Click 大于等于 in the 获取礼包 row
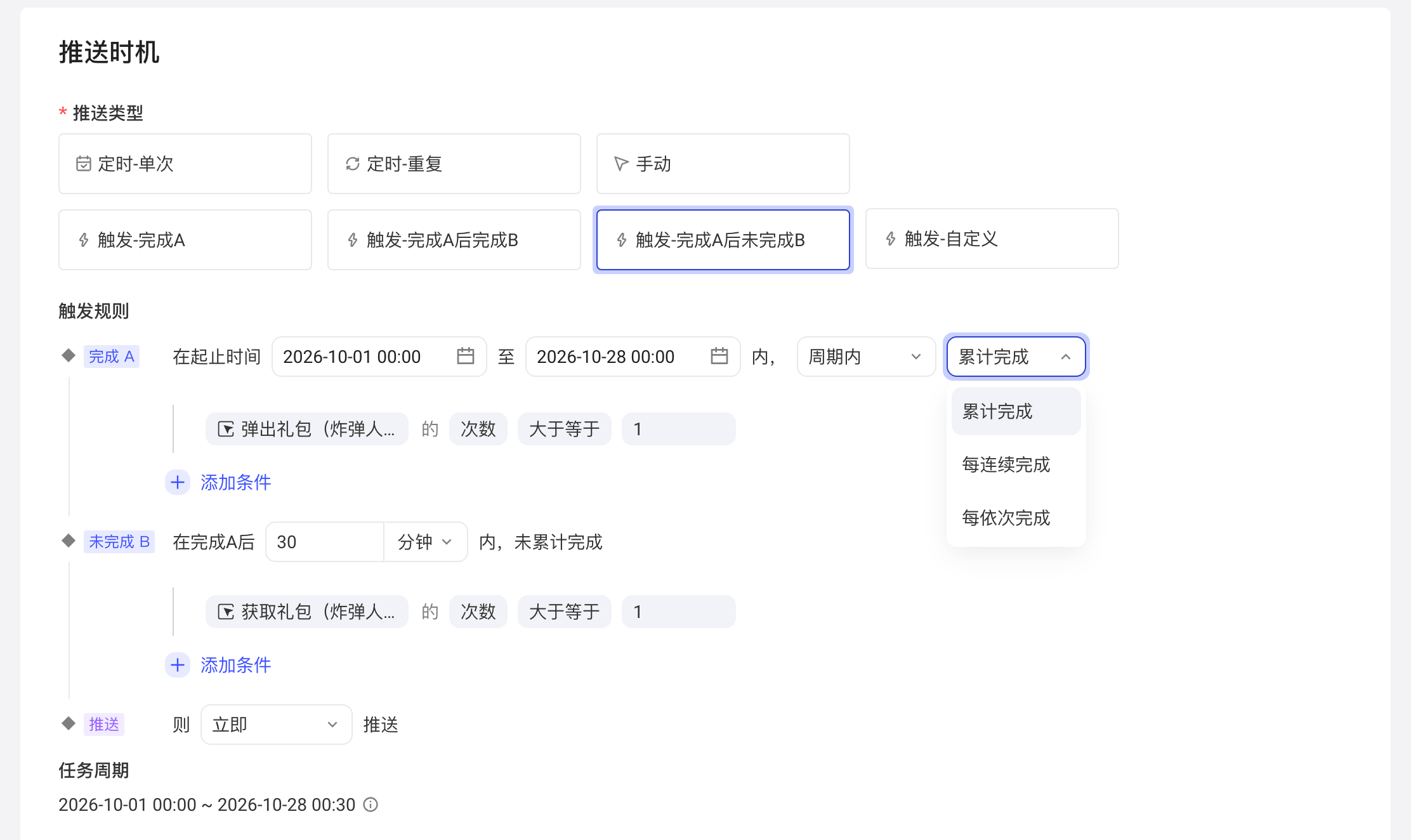This screenshot has width=1411, height=840. tap(565, 612)
